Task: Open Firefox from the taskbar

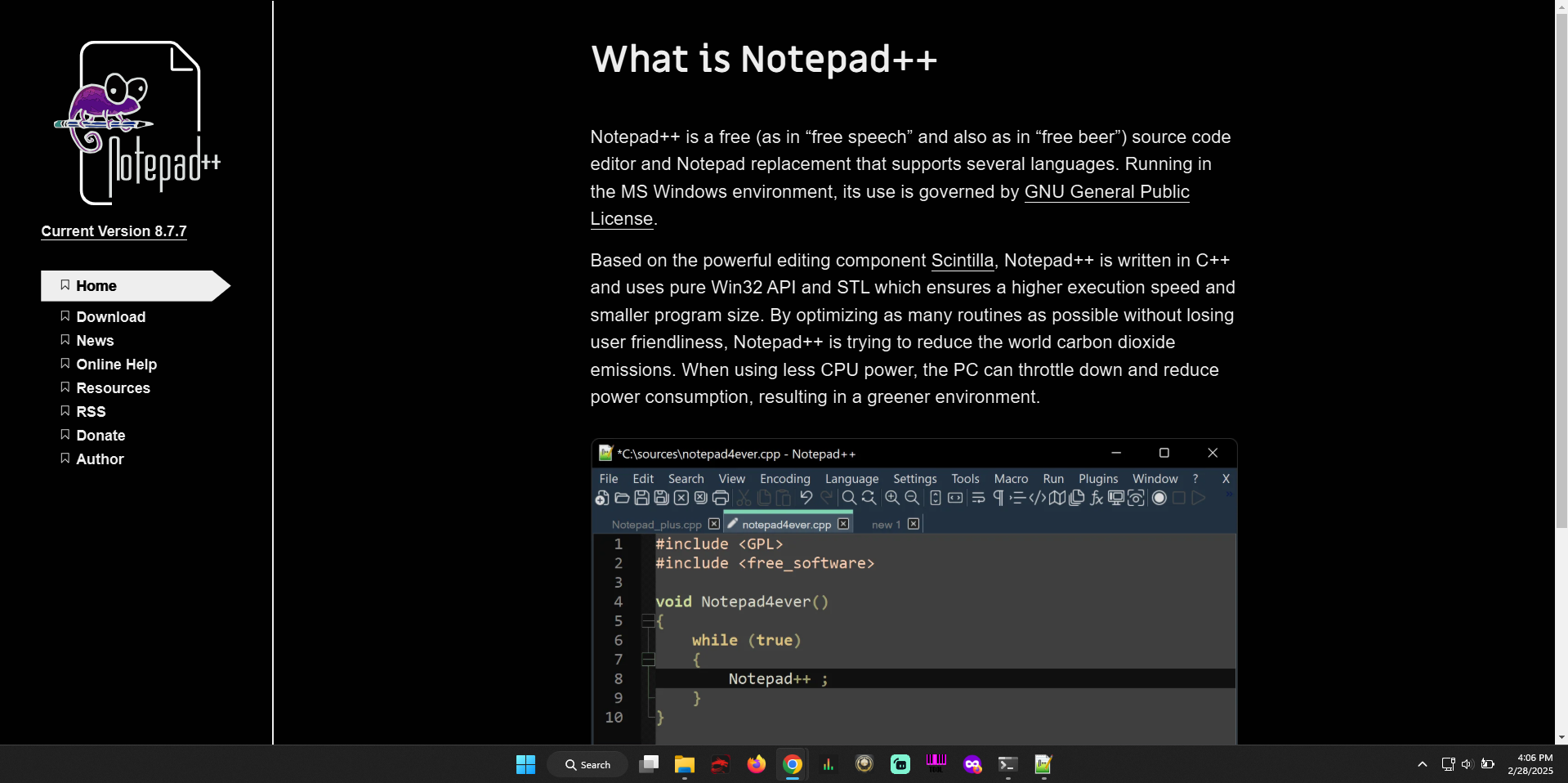Action: [756, 764]
